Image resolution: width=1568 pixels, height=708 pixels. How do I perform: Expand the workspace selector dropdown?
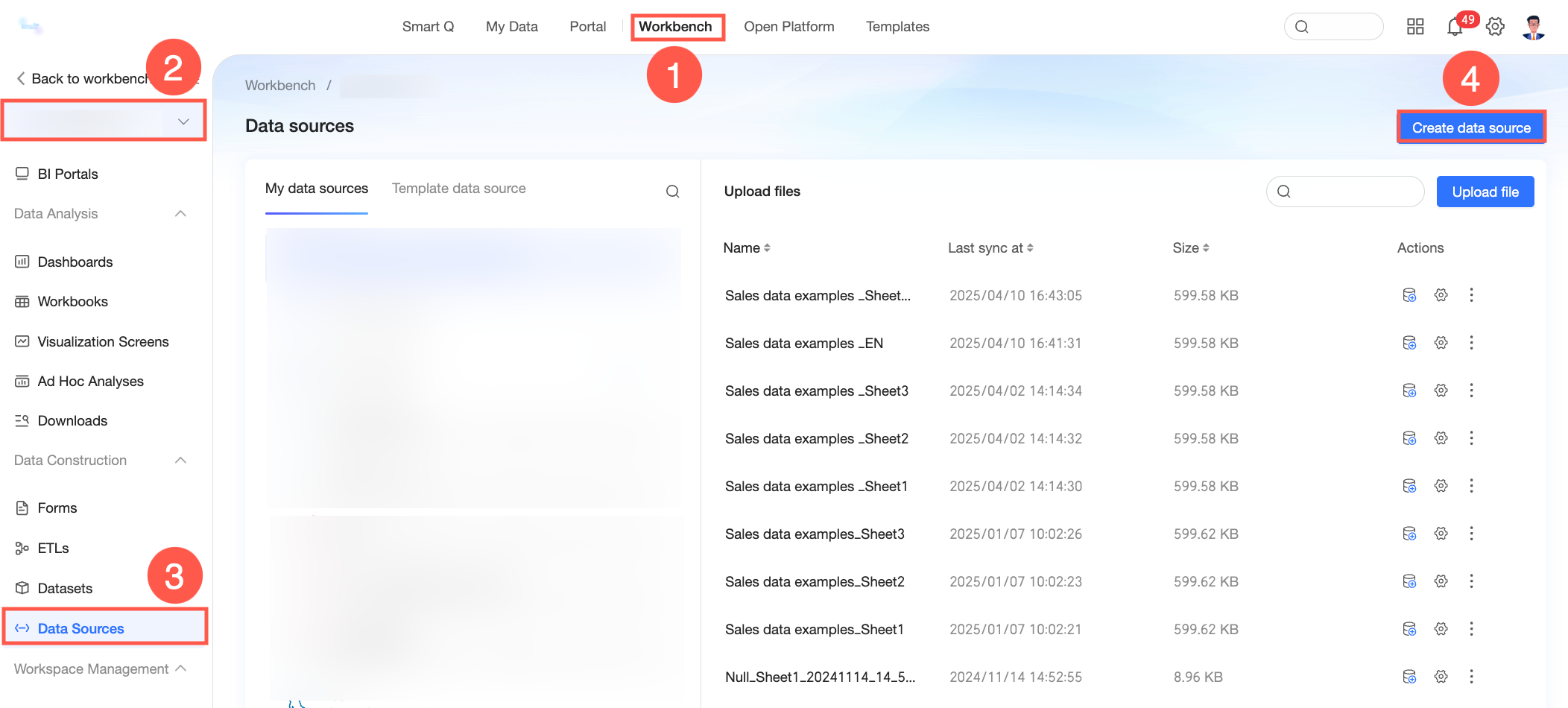104,121
